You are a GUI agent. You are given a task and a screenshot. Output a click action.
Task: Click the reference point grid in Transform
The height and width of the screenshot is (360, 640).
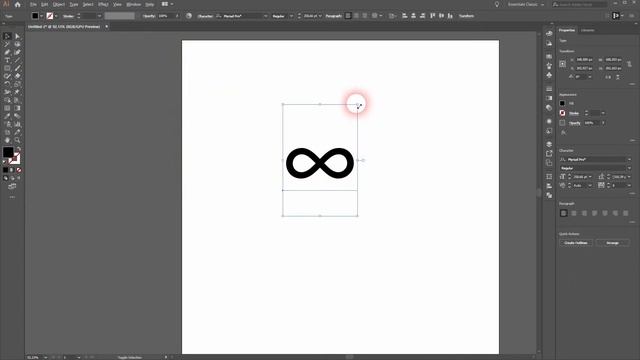coord(563,64)
